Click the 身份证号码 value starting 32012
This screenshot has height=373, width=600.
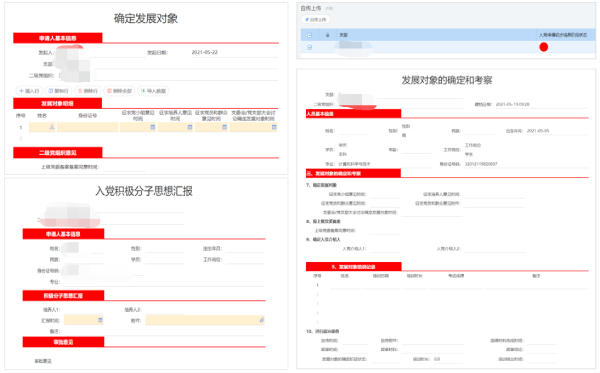click(481, 164)
